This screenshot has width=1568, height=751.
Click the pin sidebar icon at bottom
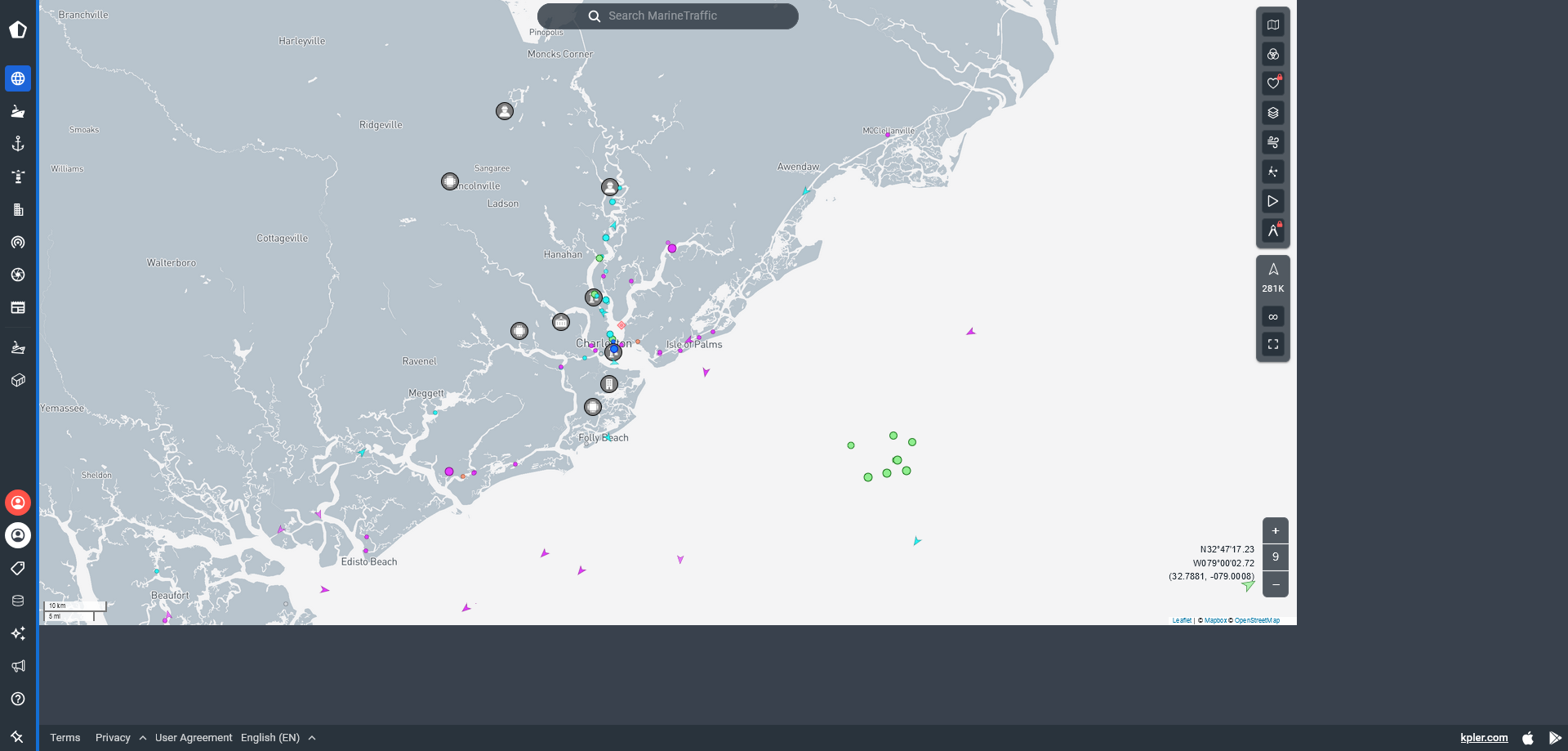click(x=17, y=736)
